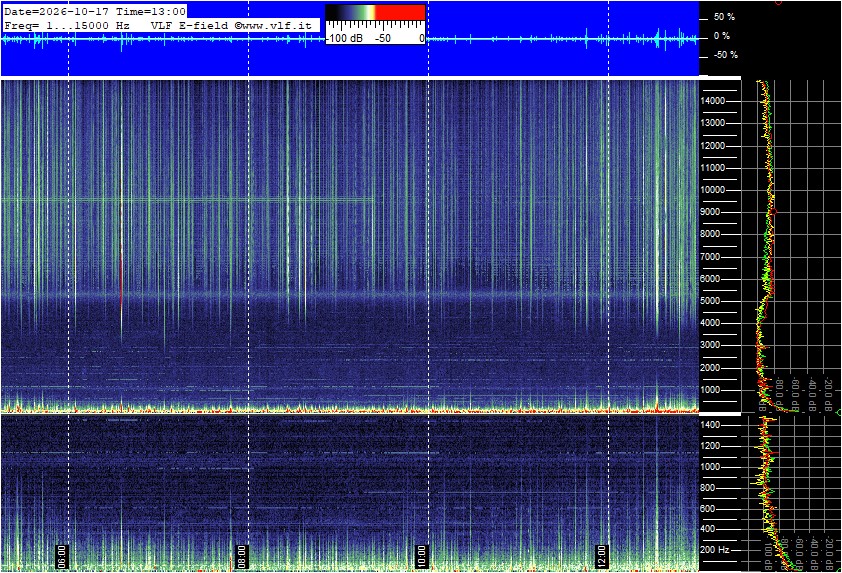The width and height of the screenshot is (842, 573).
Task: Click the 'Freq= 1...15000 Hz' label
Action: [67, 25]
